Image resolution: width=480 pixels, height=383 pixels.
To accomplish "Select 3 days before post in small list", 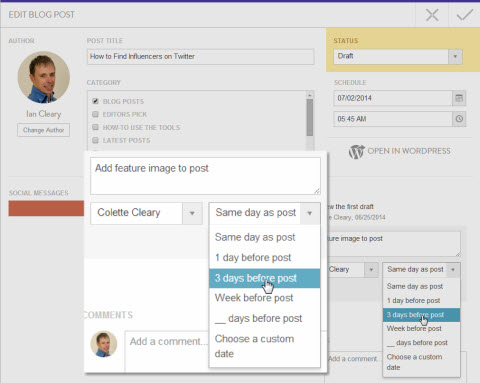I will 422,315.
